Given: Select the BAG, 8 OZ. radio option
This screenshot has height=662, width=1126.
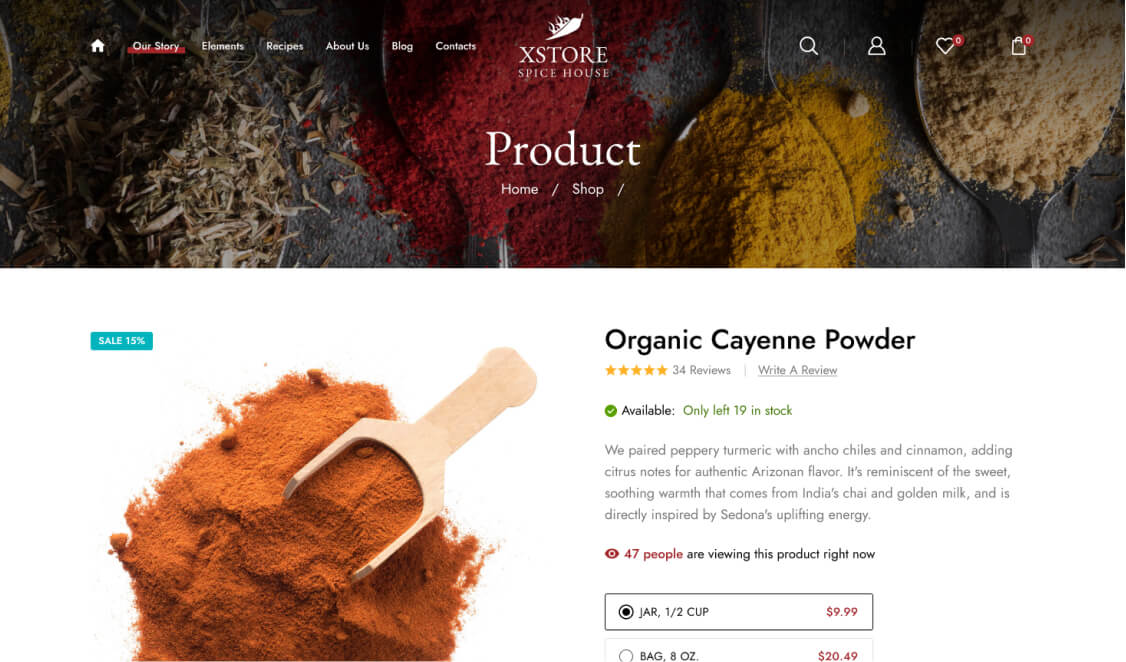Looking at the screenshot, I should (626, 656).
